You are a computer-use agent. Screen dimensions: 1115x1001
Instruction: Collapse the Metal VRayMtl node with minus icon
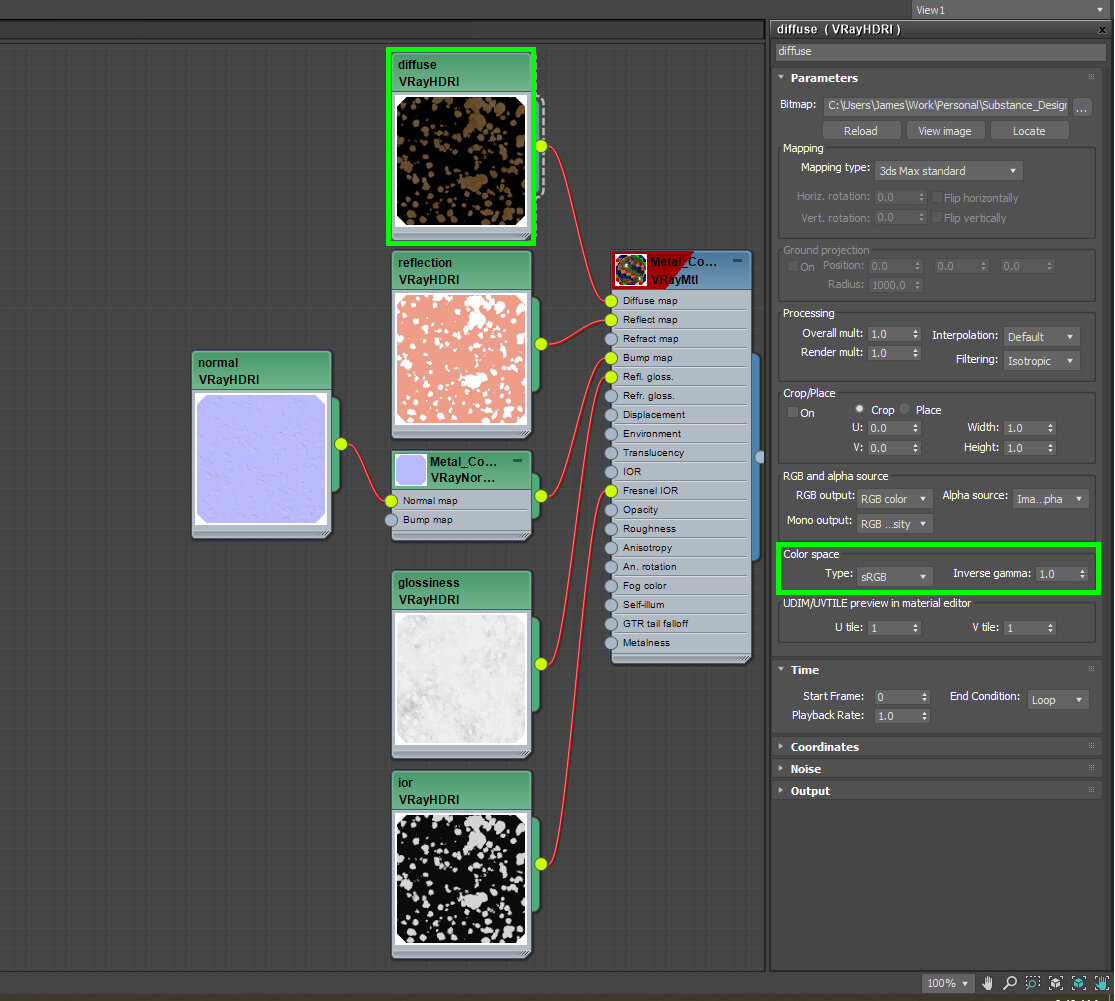pyautogui.click(x=737, y=260)
